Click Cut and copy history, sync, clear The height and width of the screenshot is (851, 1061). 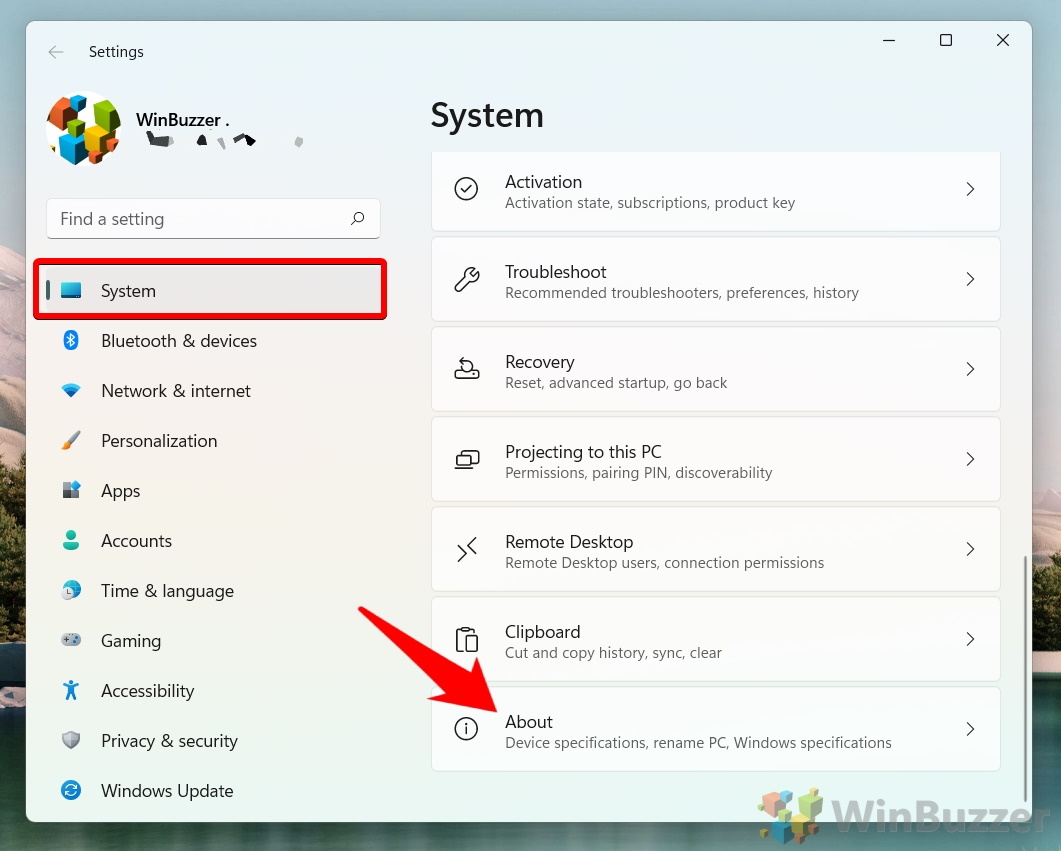613,653
